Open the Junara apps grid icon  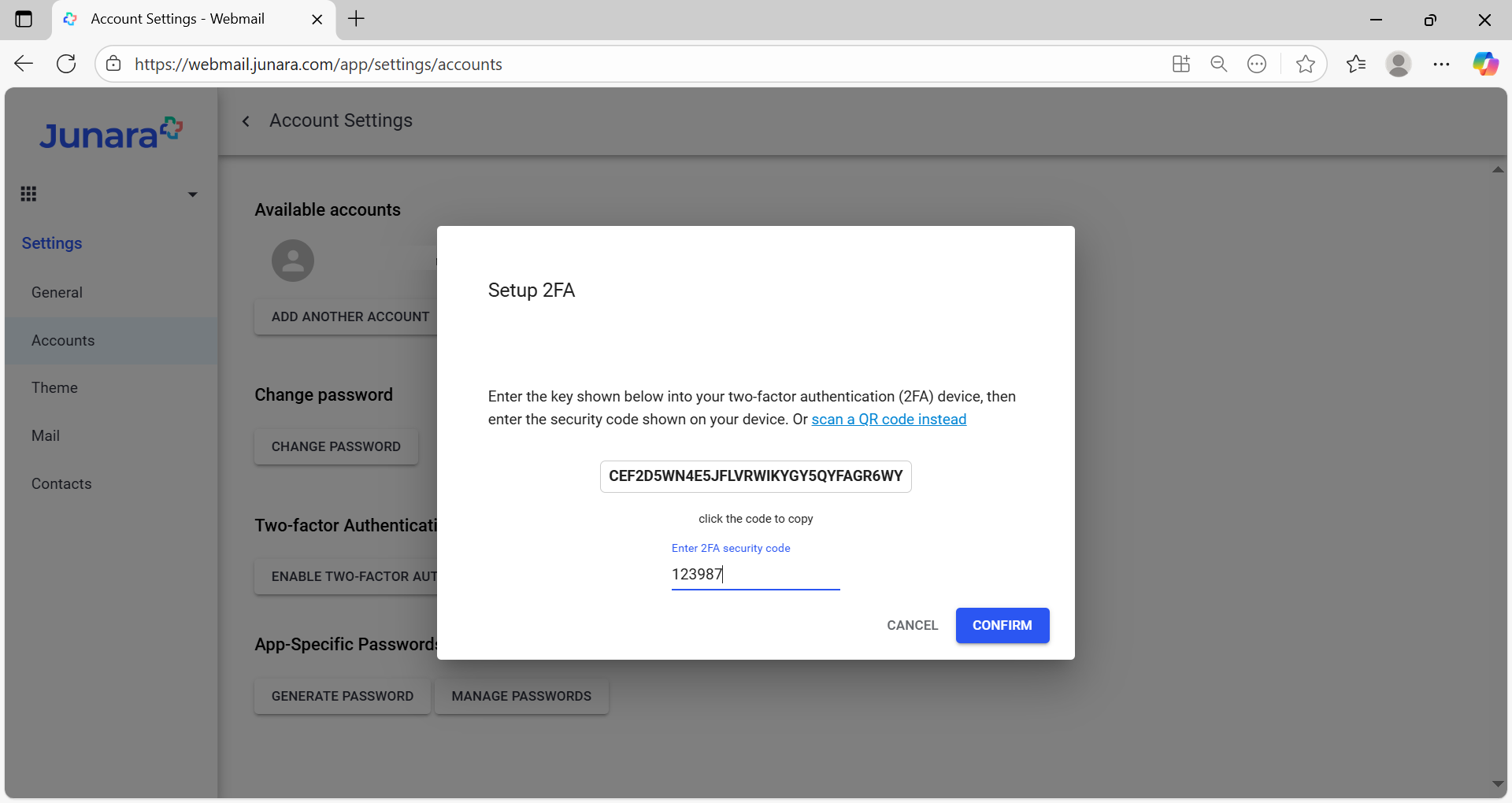28,194
